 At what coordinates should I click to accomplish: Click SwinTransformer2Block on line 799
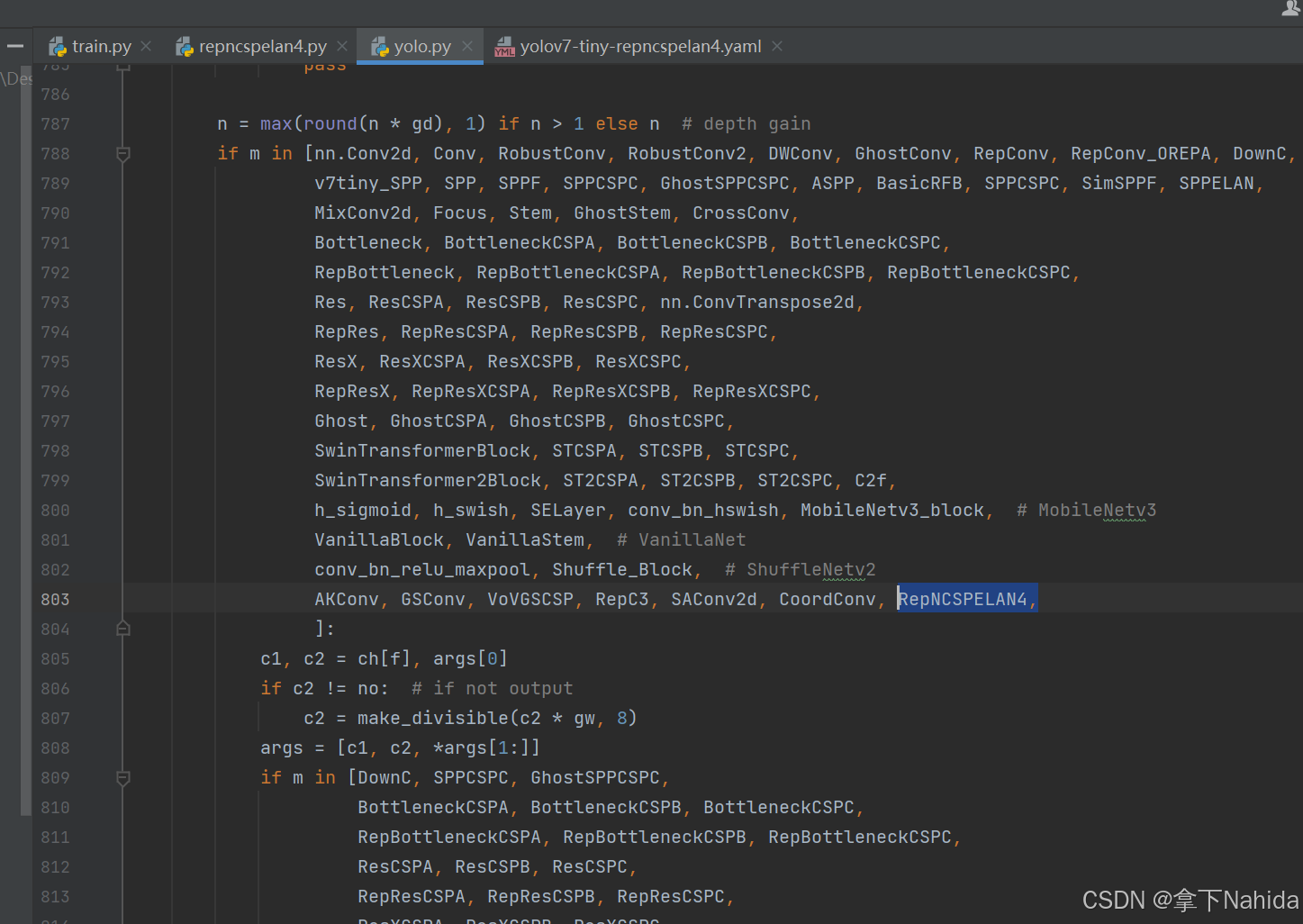[x=428, y=481]
